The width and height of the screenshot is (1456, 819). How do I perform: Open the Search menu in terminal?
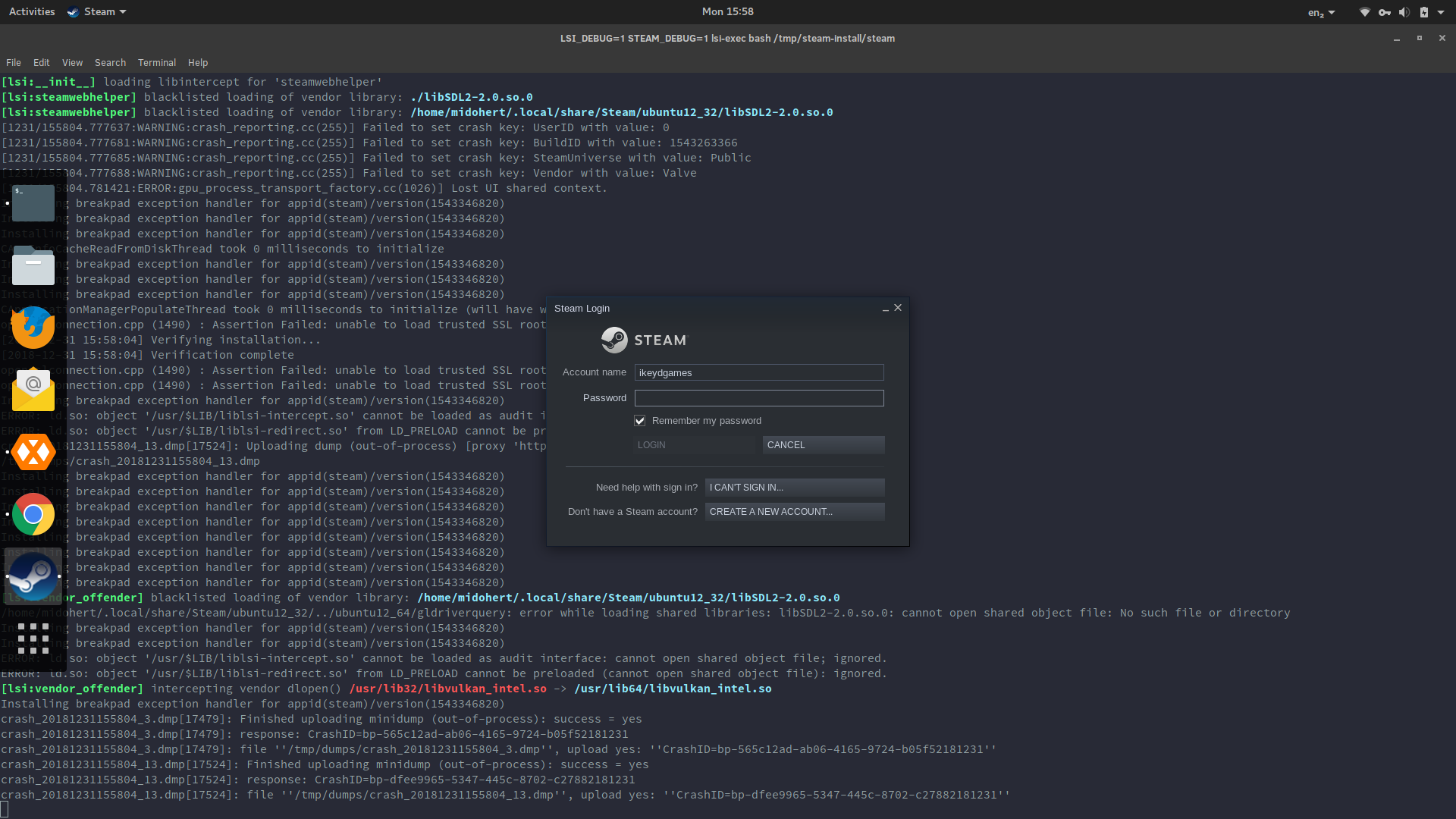click(x=110, y=63)
